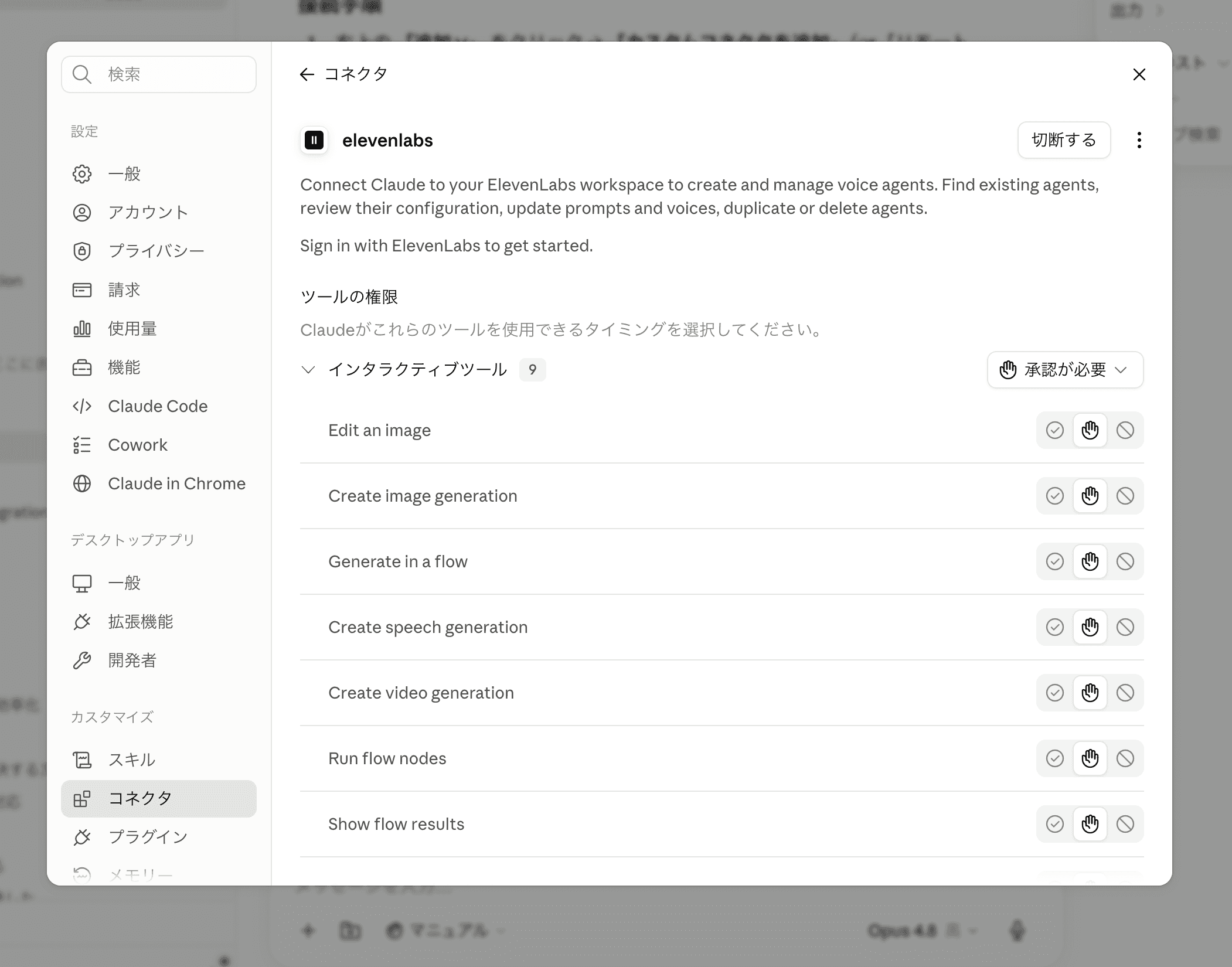Open アカウント settings
The width and height of the screenshot is (1232, 967).
(159, 213)
